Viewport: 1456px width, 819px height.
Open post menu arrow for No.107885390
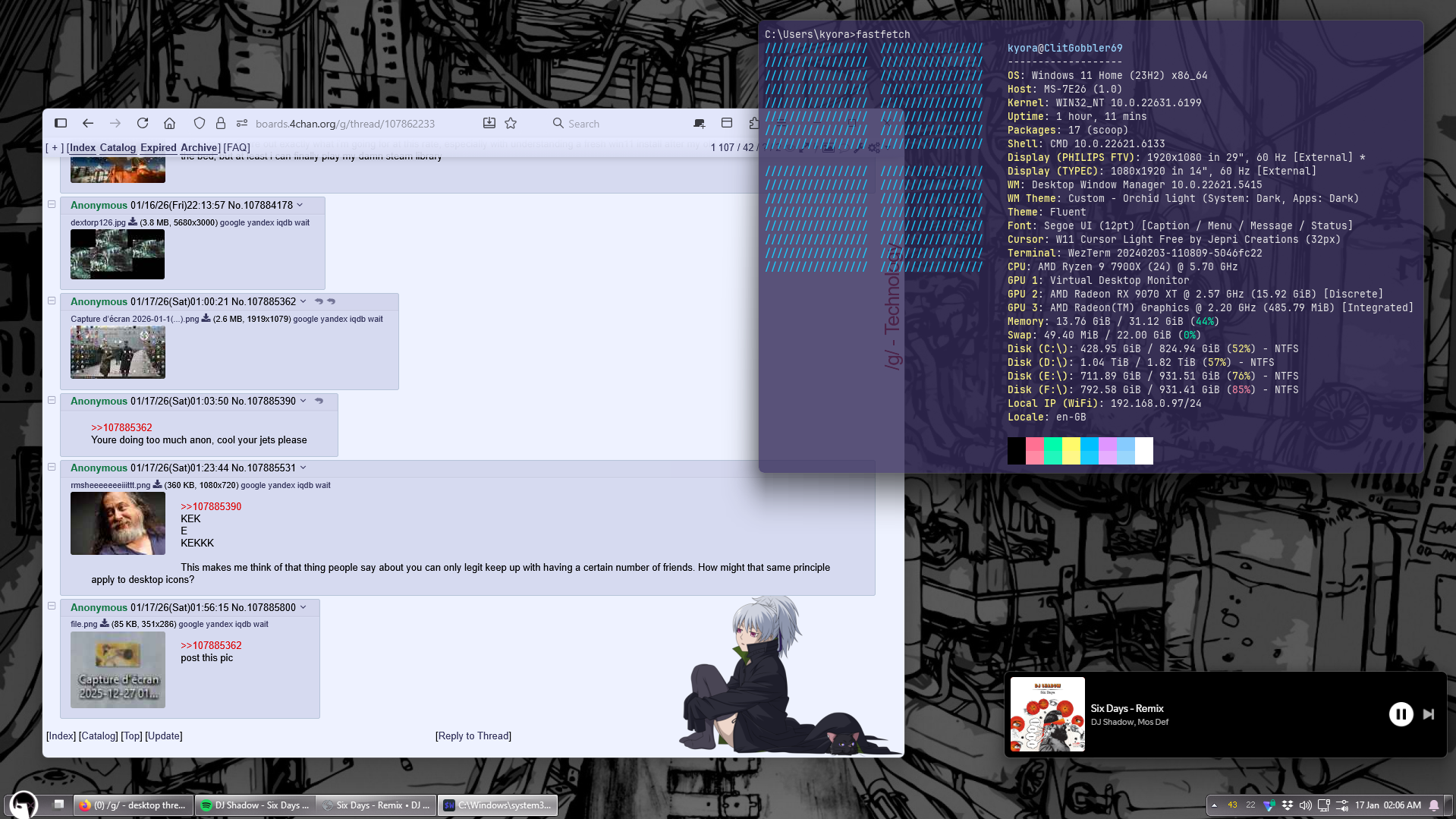click(x=303, y=401)
